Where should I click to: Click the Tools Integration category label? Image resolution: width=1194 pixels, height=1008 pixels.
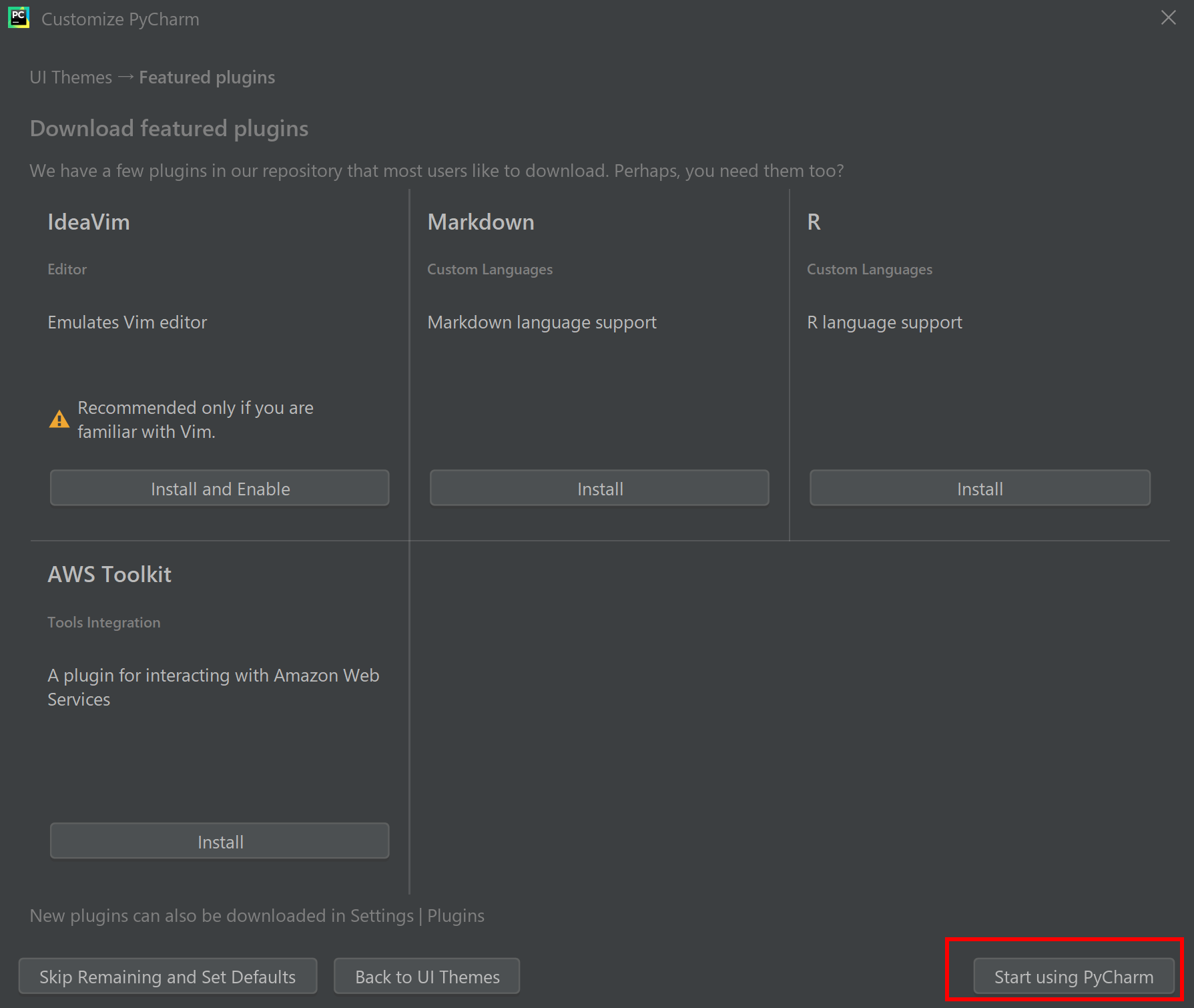(x=104, y=622)
